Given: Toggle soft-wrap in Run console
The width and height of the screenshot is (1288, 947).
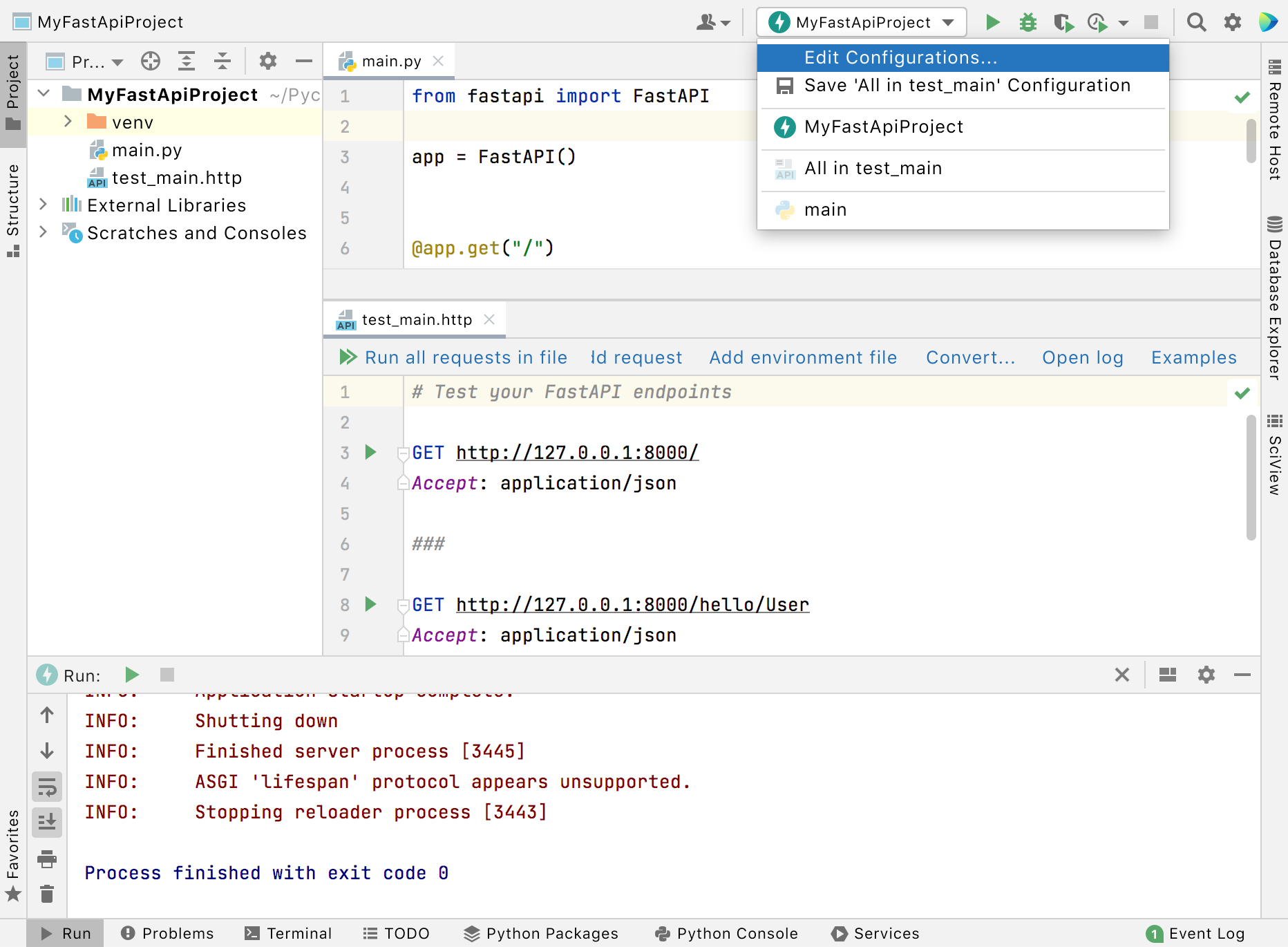Looking at the screenshot, I should point(47,787).
